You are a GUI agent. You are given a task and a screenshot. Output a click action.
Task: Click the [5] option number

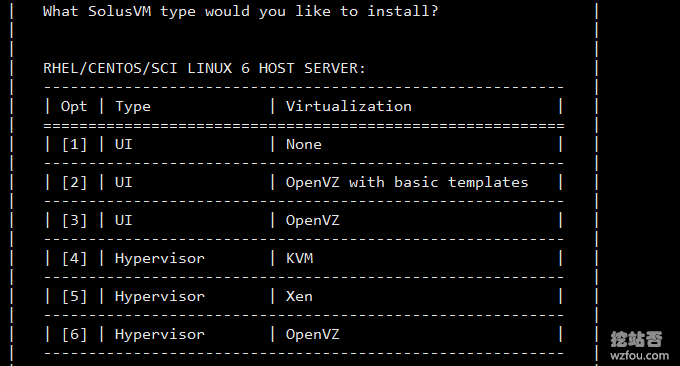(74, 297)
